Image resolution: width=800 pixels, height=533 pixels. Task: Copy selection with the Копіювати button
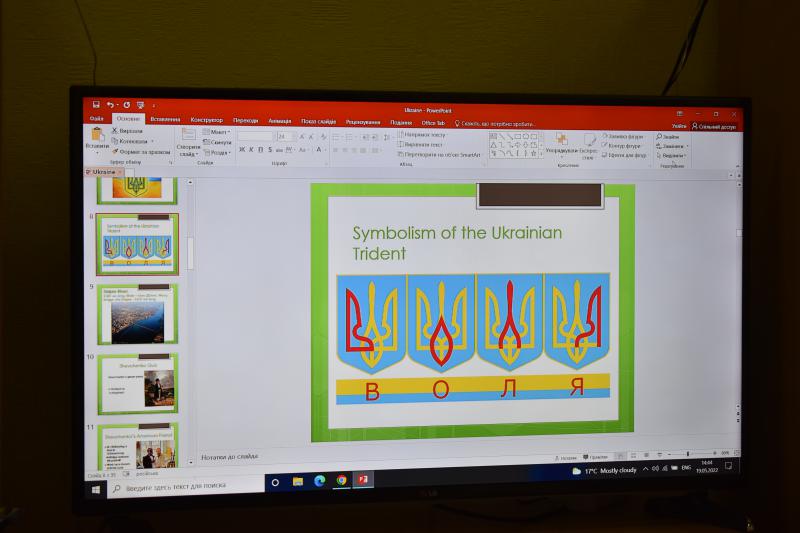tap(130, 141)
